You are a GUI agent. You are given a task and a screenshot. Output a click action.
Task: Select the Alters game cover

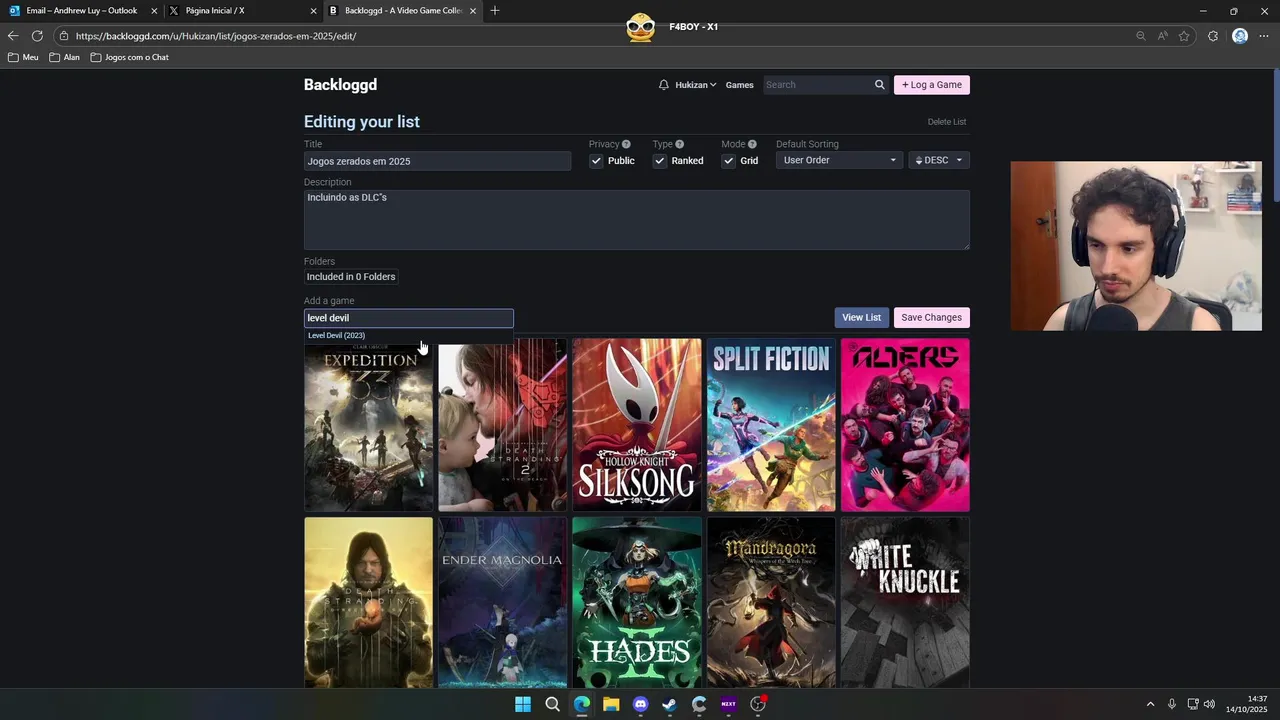point(905,425)
